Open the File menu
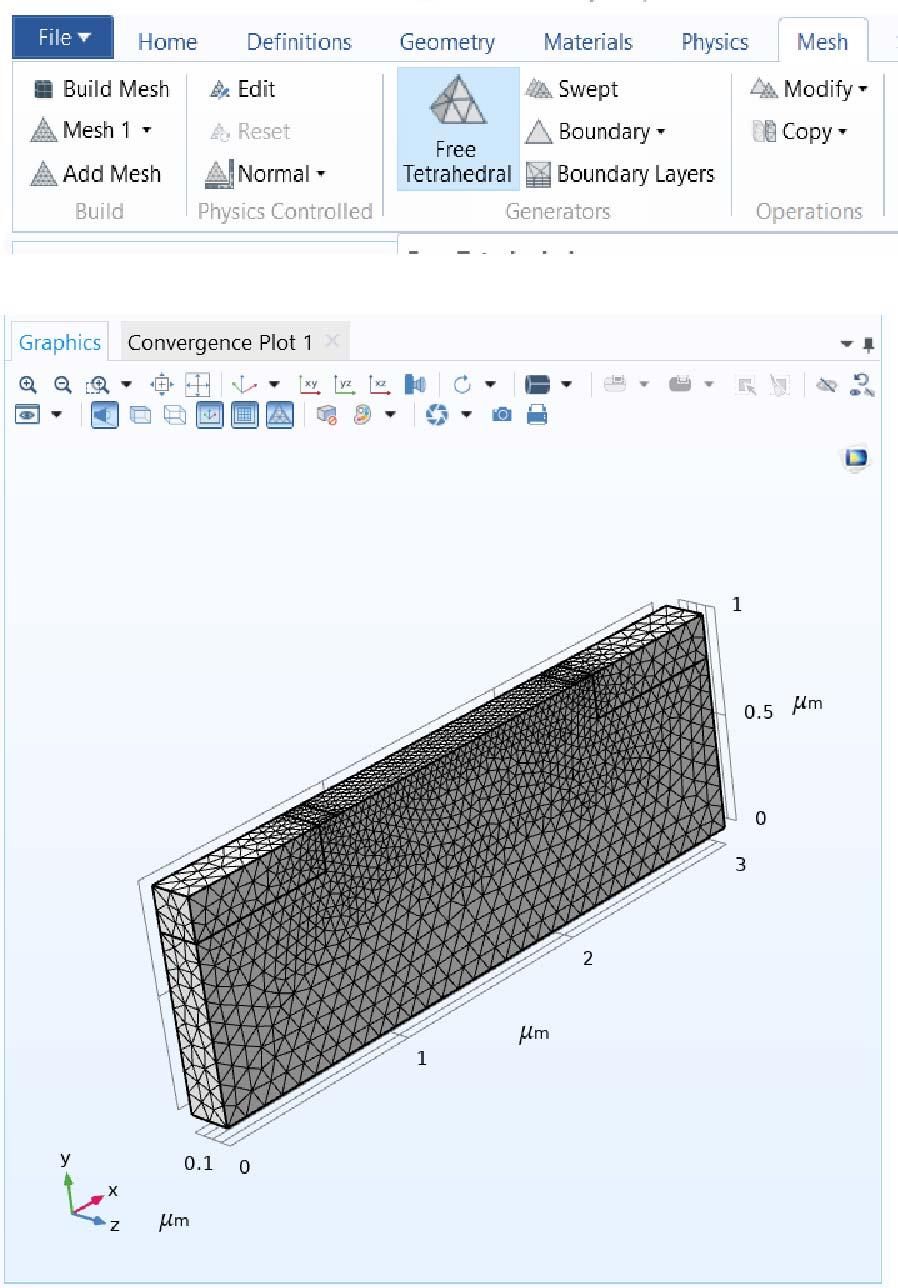Viewport: 898px width, 1288px height. pos(63,38)
